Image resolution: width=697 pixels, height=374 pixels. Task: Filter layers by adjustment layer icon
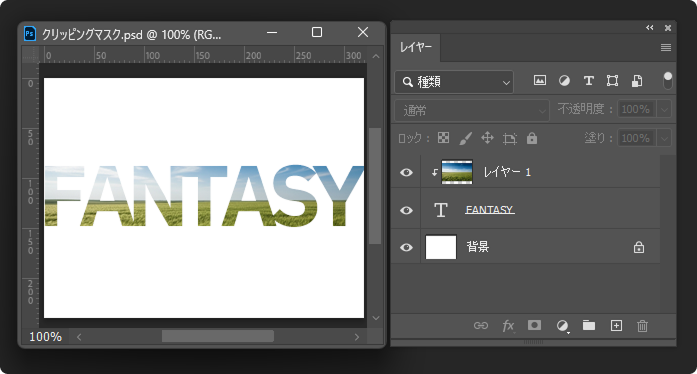click(x=564, y=80)
